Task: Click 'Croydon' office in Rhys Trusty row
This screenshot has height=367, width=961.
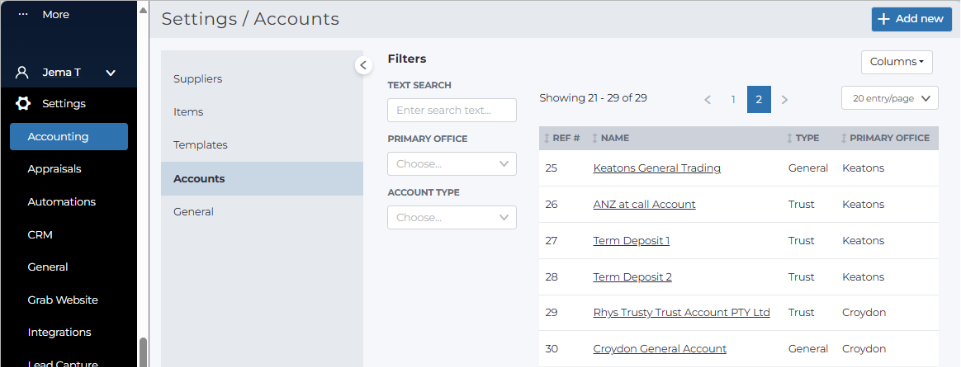Action: pos(864,312)
